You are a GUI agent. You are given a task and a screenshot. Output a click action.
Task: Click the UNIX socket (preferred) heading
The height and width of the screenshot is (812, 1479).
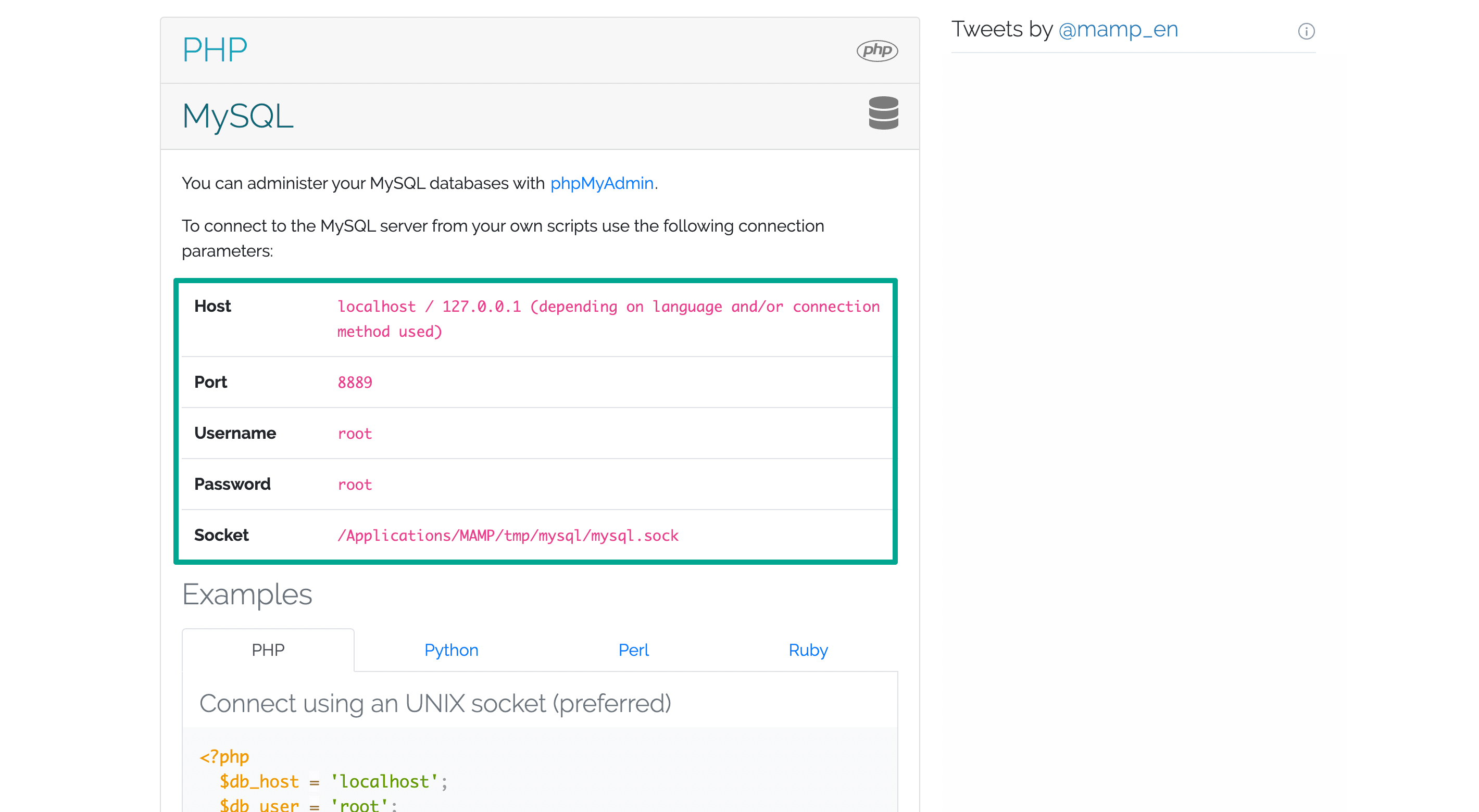pyautogui.click(x=435, y=704)
